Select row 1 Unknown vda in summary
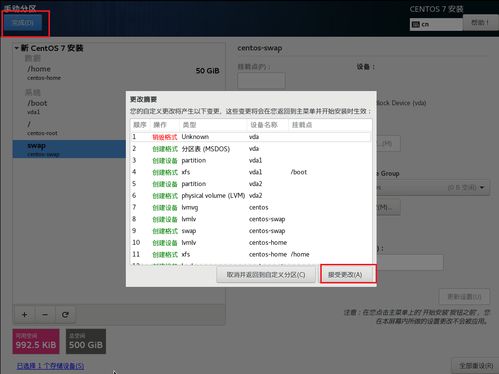The image size is (499, 374). coord(251,137)
